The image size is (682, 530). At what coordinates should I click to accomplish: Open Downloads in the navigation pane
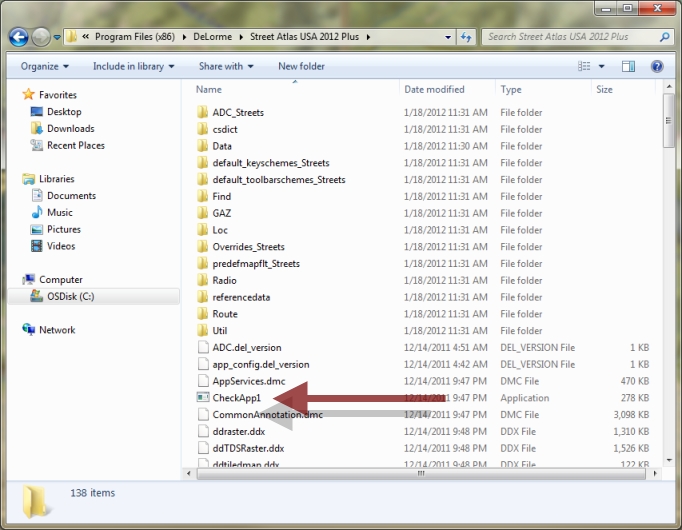point(70,129)
